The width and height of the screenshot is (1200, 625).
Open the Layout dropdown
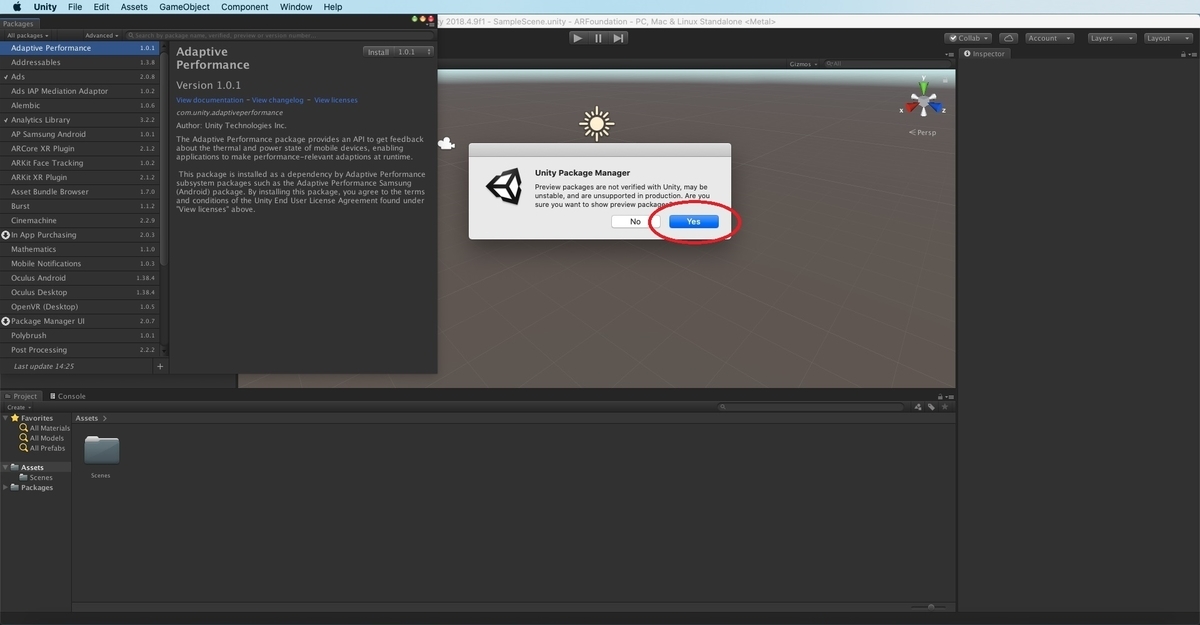pos(1167,38)
